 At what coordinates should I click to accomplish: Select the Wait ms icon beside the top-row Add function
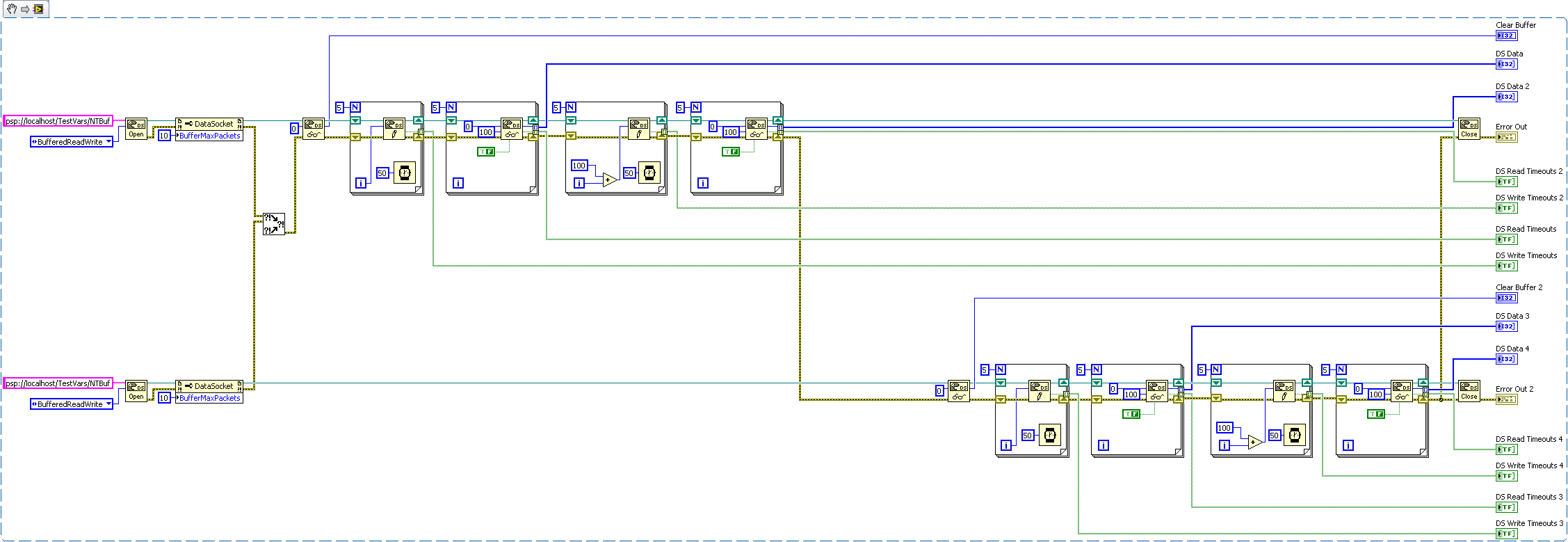[649, 173]
